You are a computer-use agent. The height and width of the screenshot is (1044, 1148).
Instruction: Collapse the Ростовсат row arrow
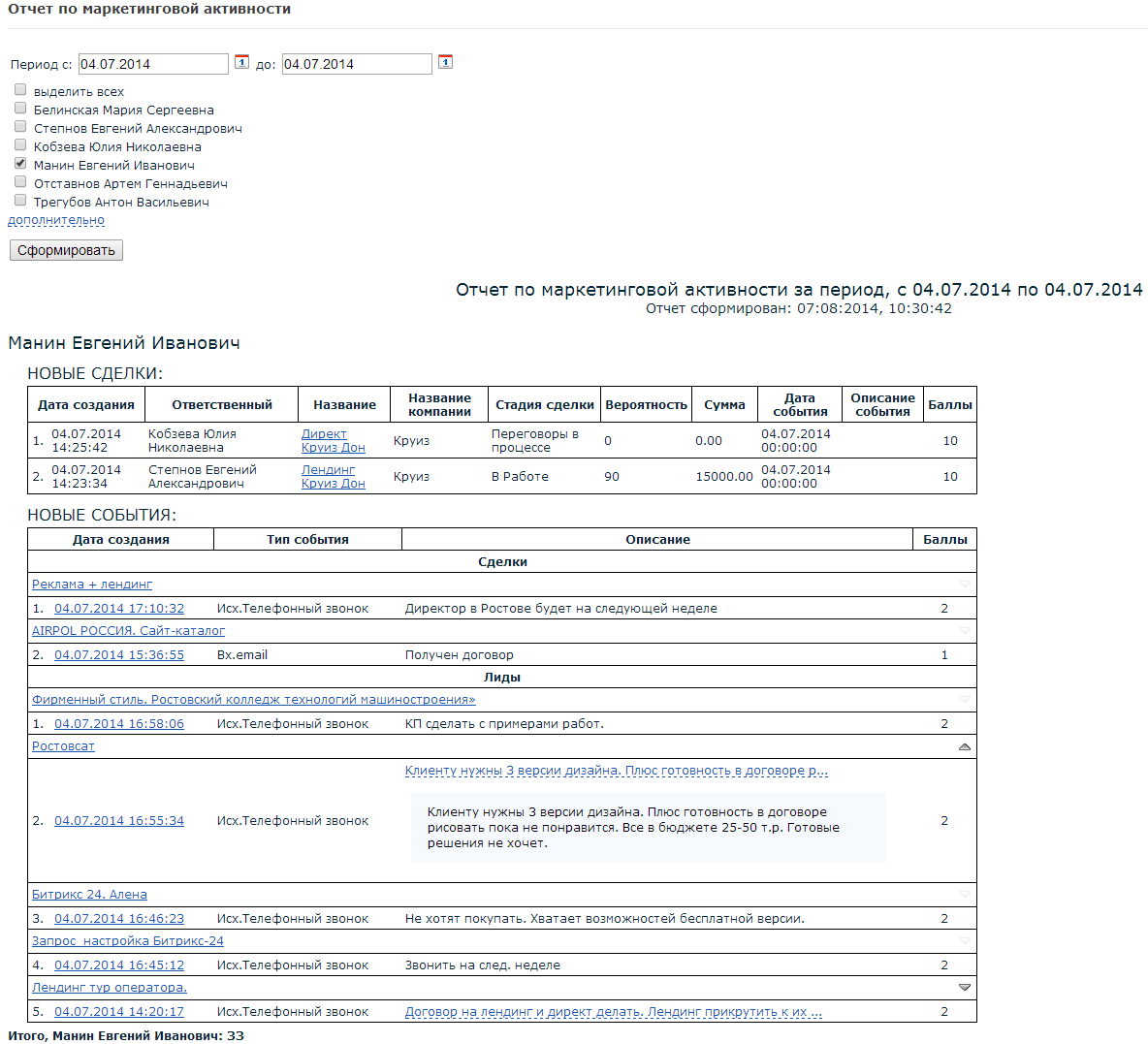click(964, 747)
